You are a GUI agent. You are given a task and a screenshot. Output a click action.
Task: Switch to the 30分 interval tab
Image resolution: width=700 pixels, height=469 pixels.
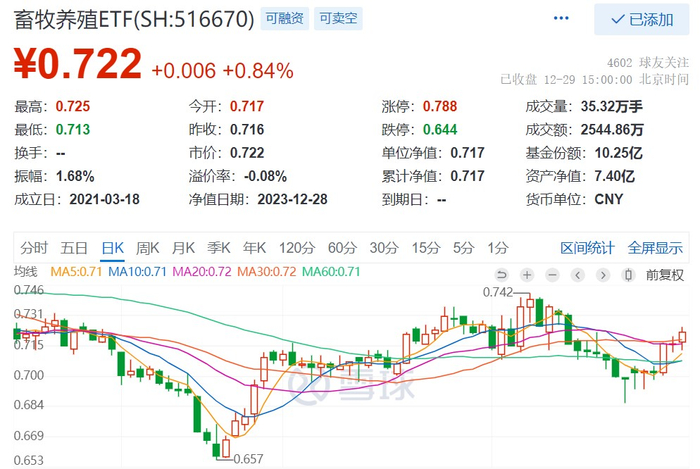pyautogui.click(x=384, y=248)
